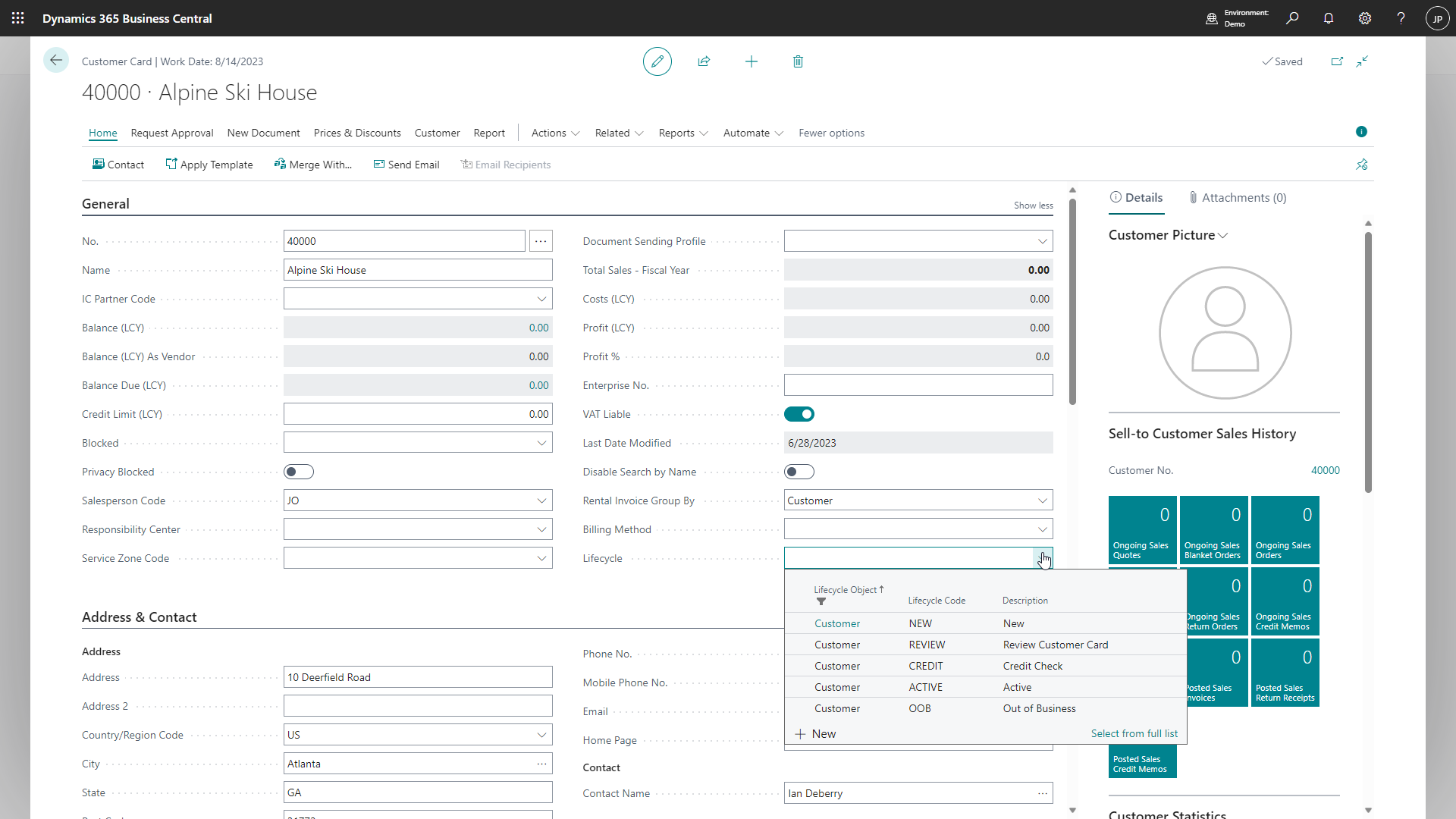This screenshot has height=819, width=1456.
Task: Open the JP user account menu
Action: 1437,18
